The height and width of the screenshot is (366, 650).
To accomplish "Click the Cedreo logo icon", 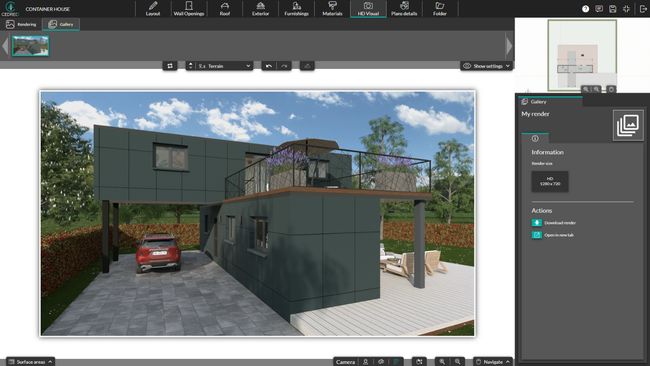I will pyautogui.click(x=10, y=8).
